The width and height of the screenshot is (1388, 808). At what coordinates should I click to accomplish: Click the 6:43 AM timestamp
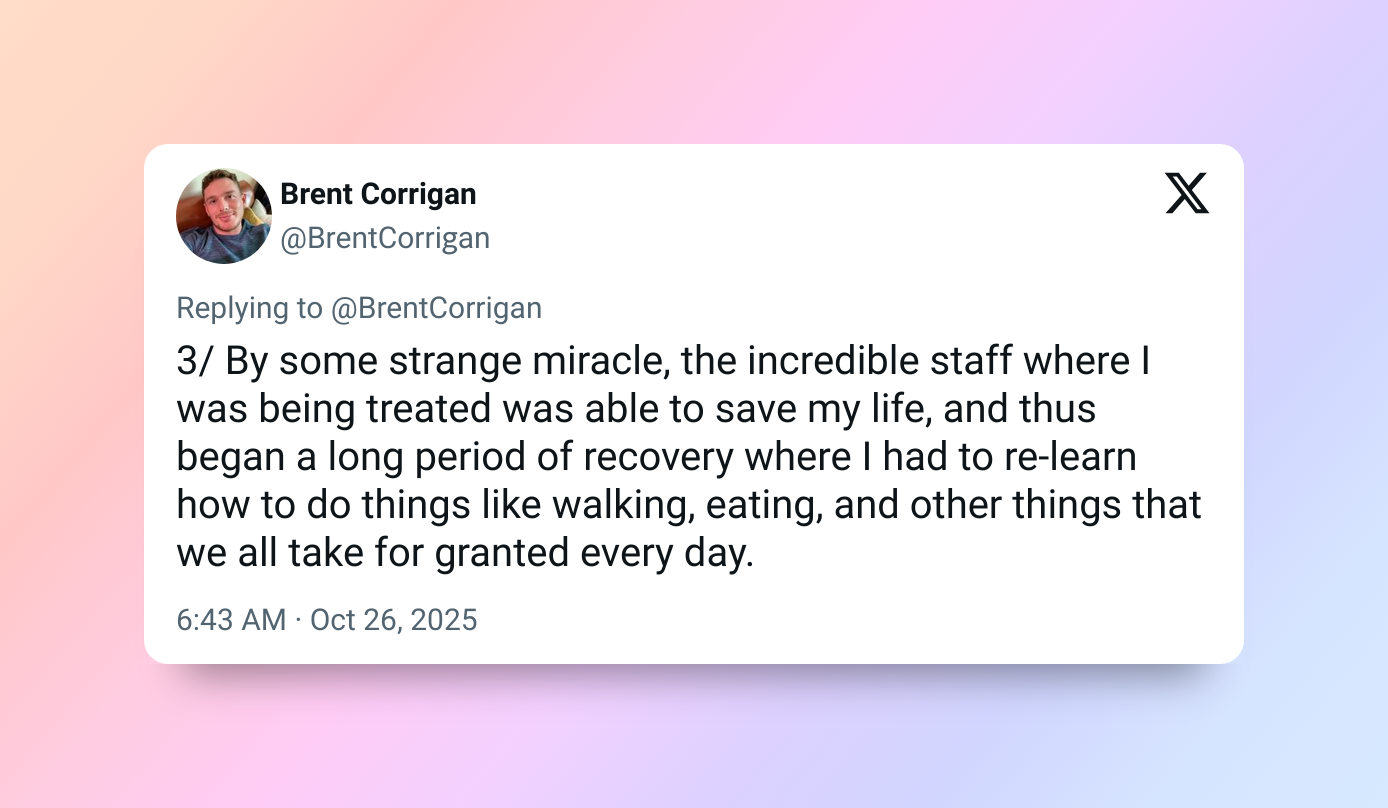pyautogui.click(x=231, y=620)
